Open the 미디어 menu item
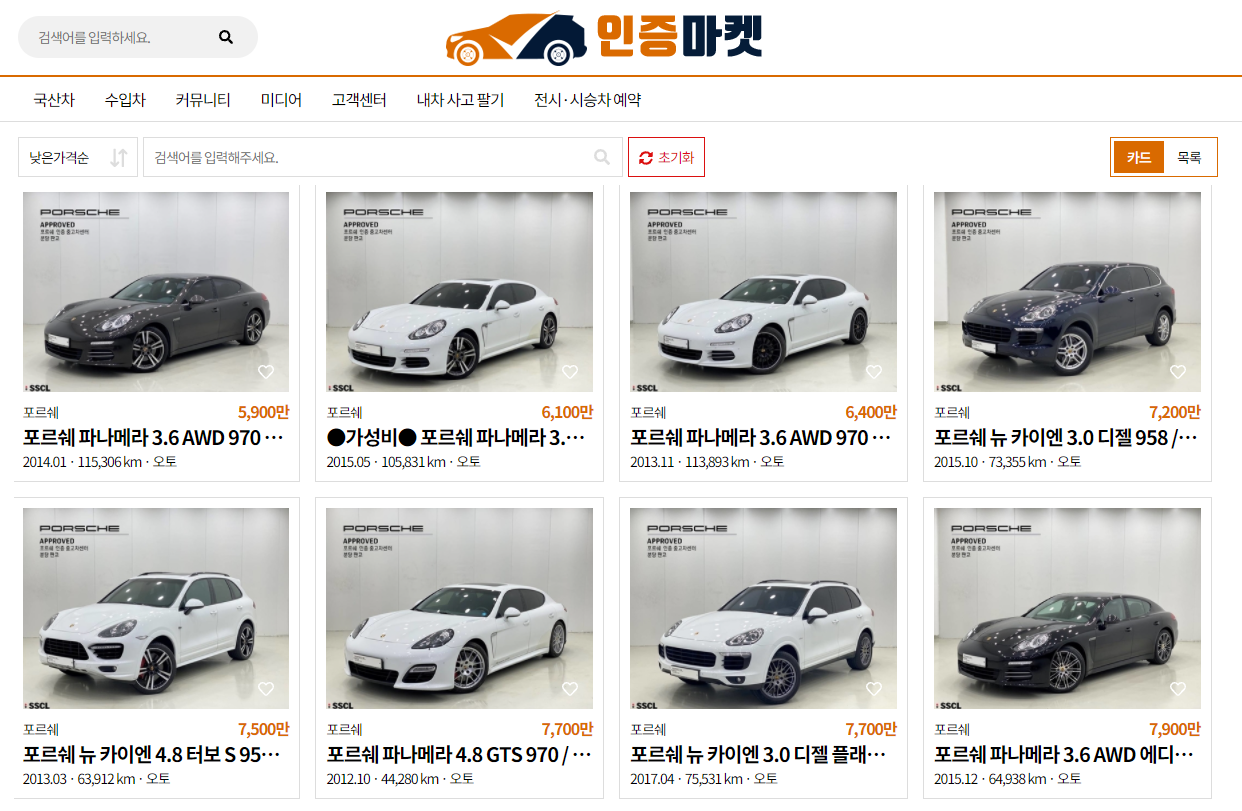This screenshot has width=1242, height=811. 281,100
